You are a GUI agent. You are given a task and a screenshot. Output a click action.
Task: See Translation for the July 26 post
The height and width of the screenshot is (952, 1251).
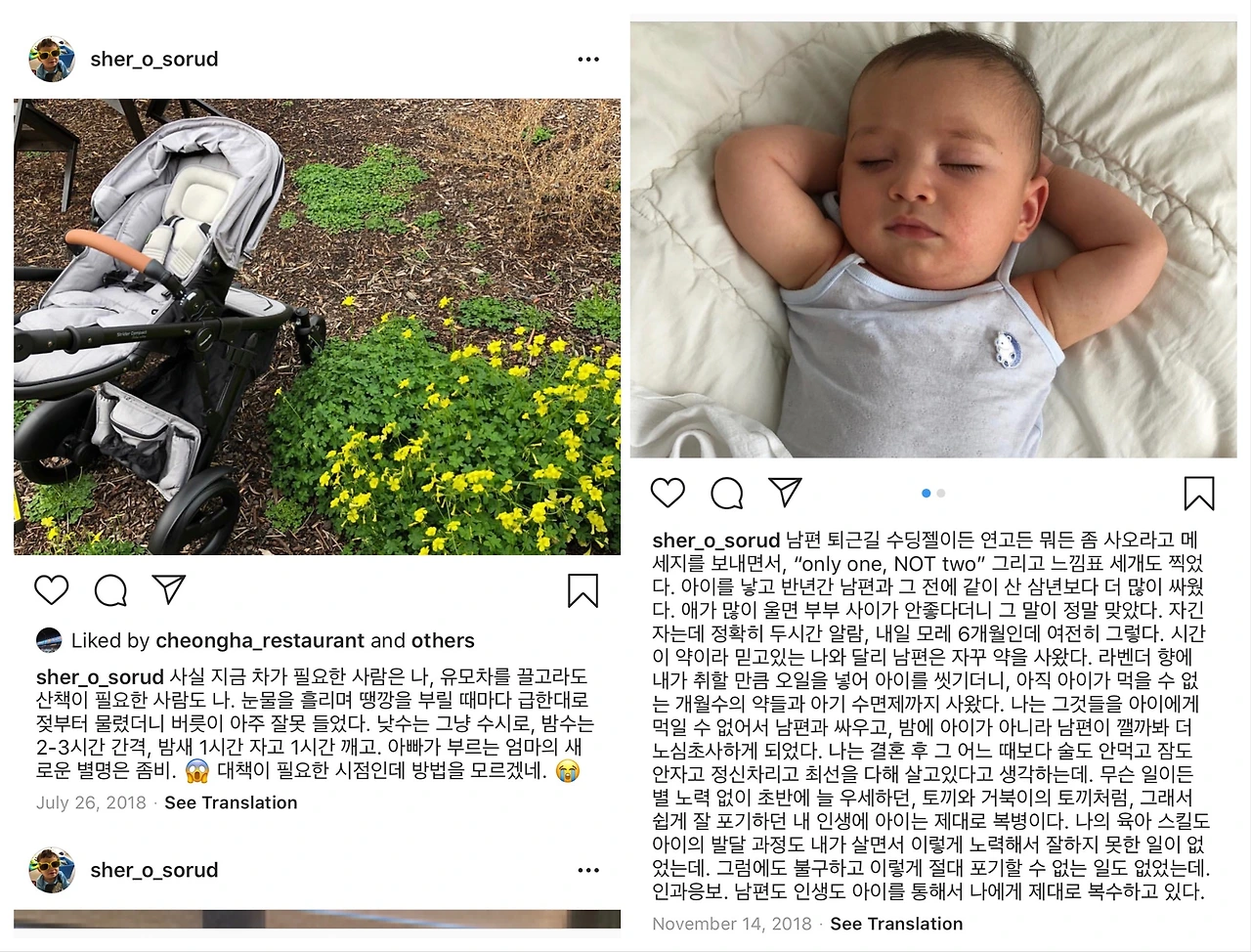coord(231,802)
